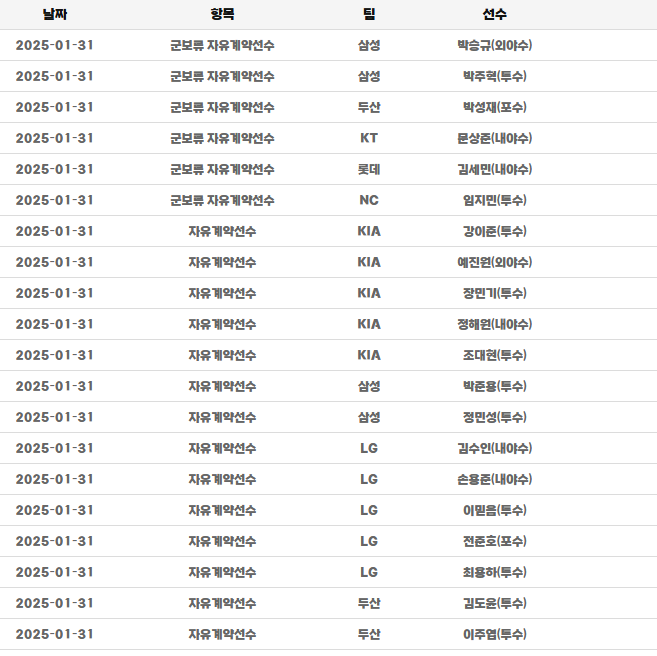Select player 정해원(내야수)
The image size is (657, 656).
click(x=494, y=324)
